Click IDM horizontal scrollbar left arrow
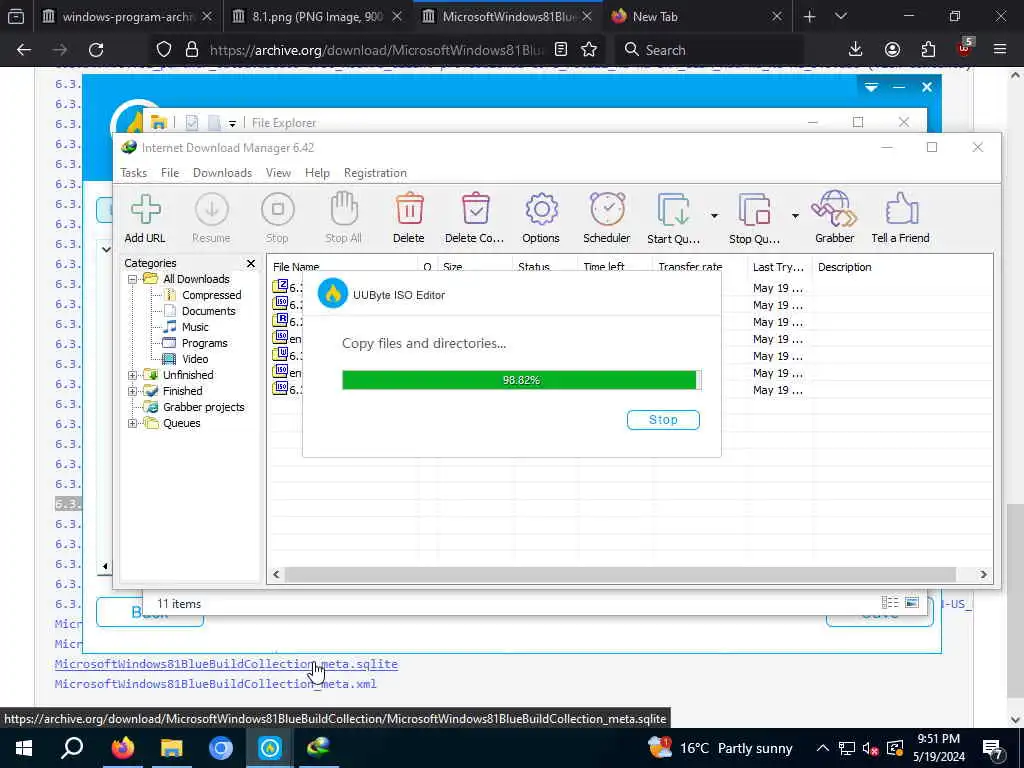The image size is (1024, 768). [276, 575]
